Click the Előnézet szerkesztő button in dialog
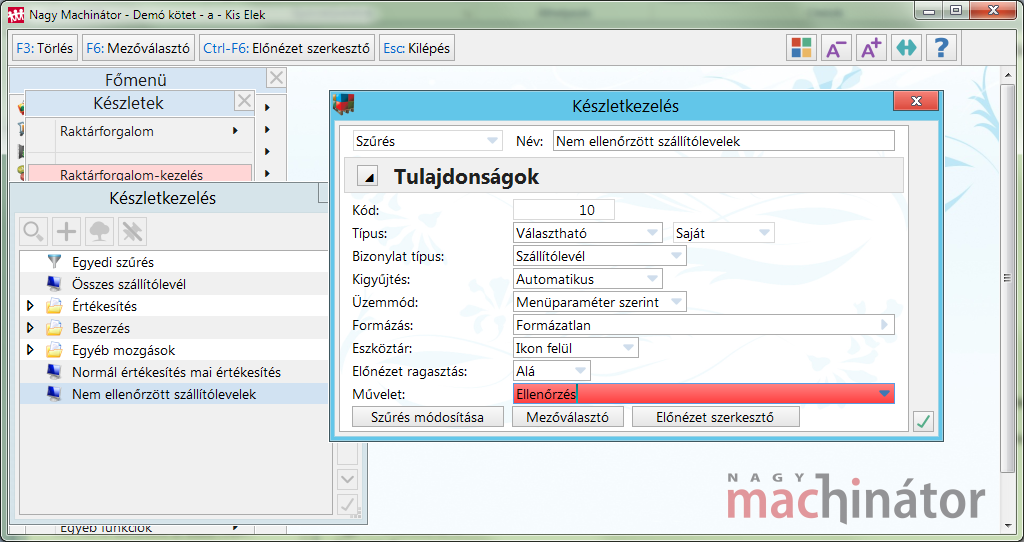 click(715, 417)
